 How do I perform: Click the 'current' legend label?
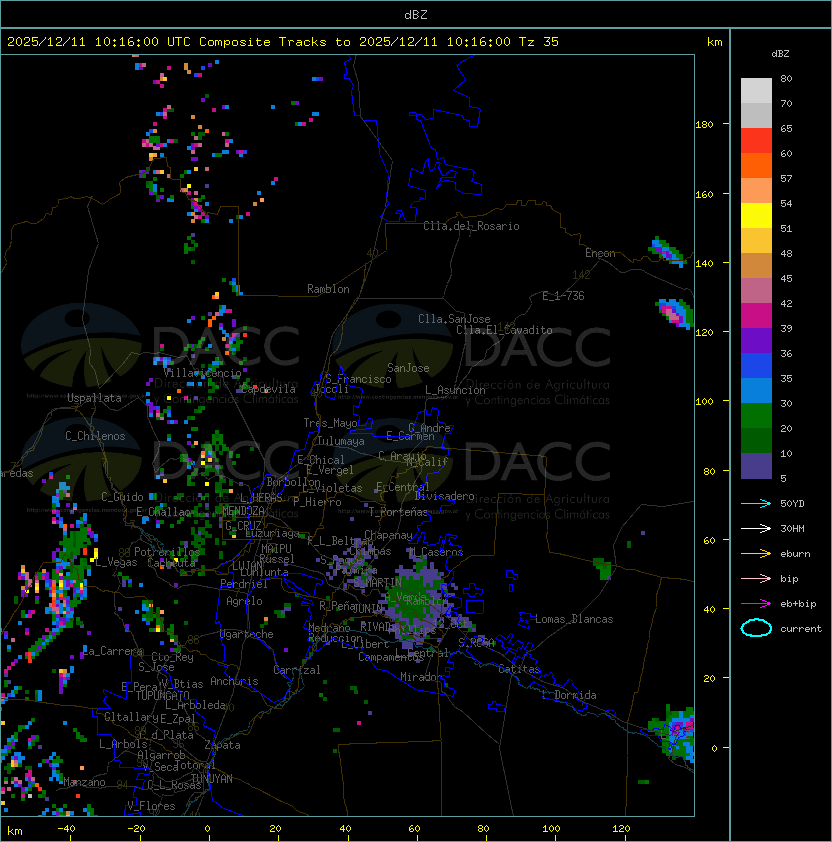(x=801, y=629)
